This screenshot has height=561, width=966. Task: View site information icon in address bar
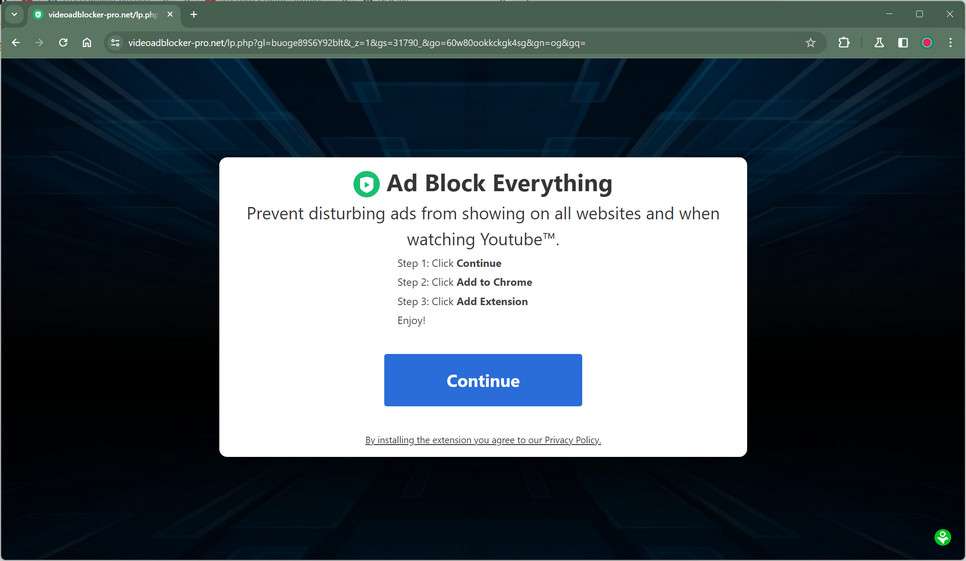[115, 42]
